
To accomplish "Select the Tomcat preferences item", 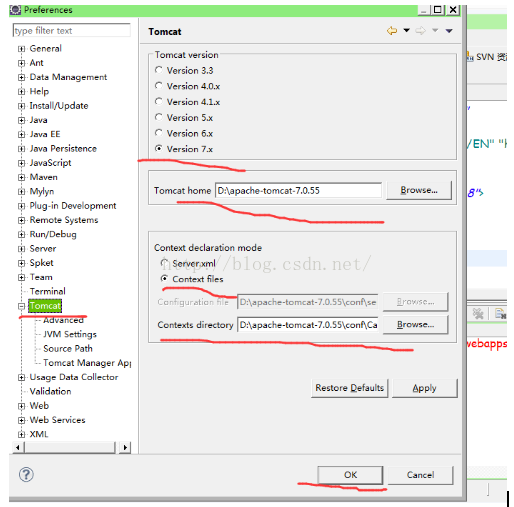I will point(45,306).
